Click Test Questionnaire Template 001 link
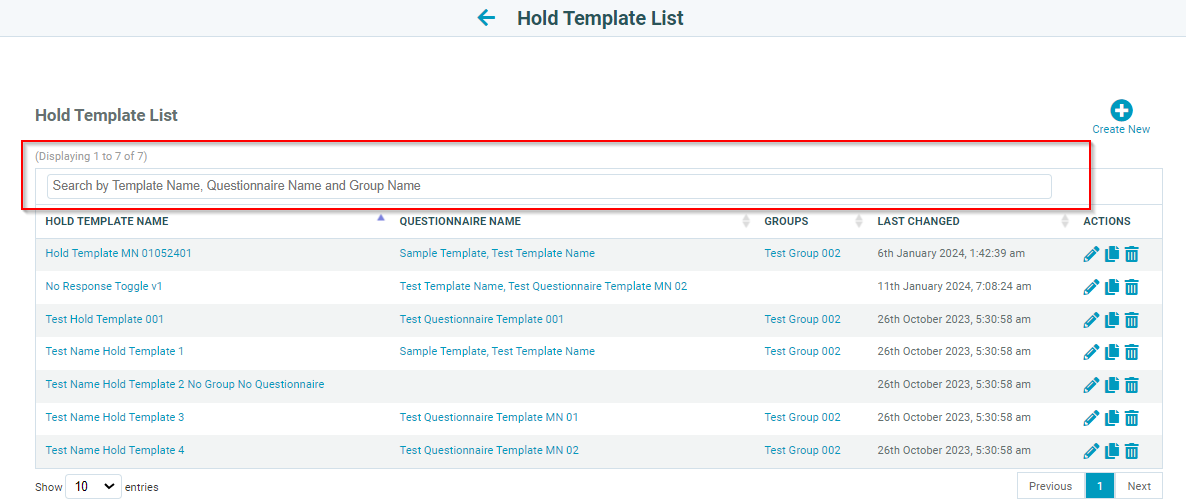This screenshot has height=499, width=1186. click(482, 319)
